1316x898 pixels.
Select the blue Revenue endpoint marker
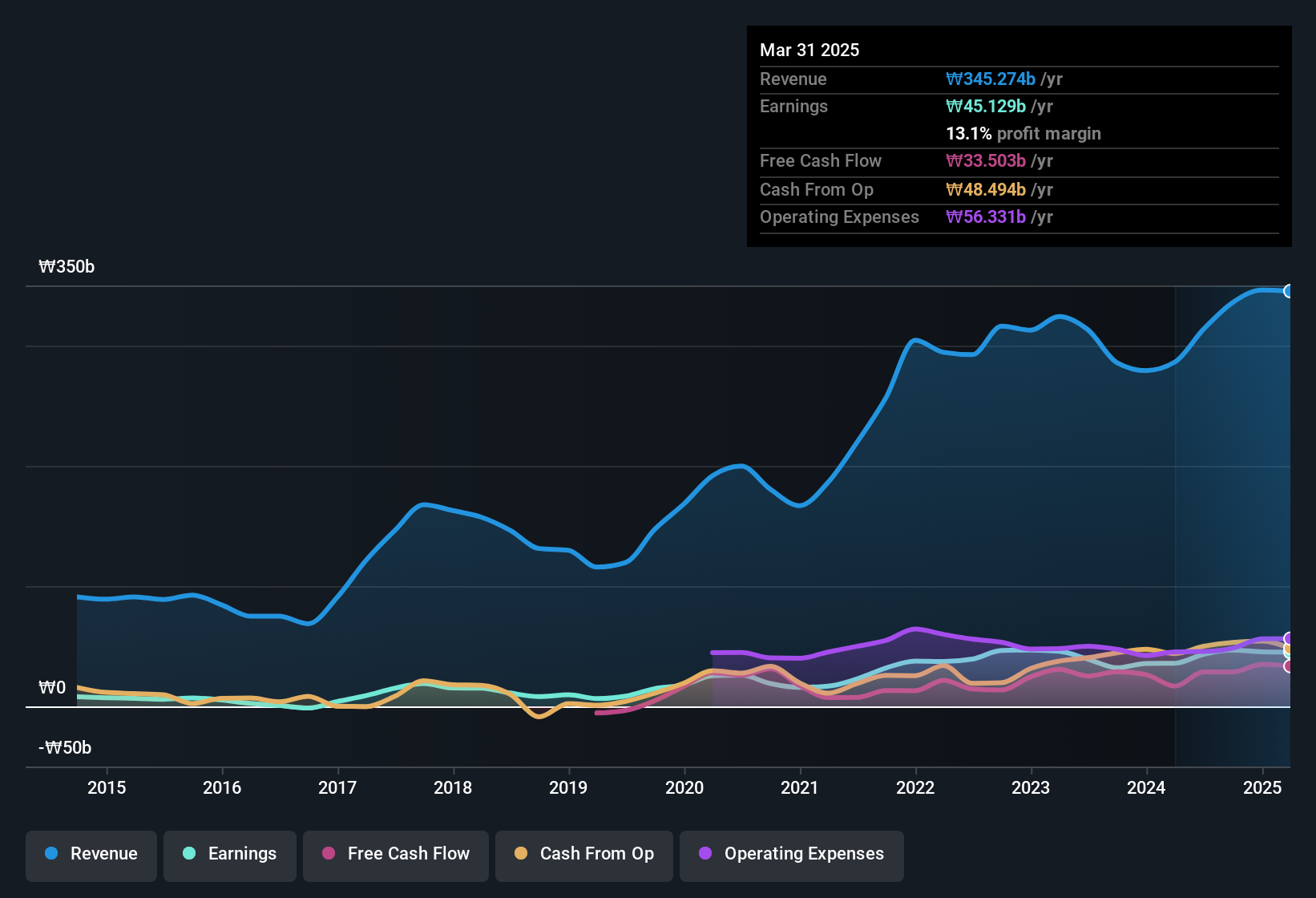pyautogui.click(x=1288, y=291)
